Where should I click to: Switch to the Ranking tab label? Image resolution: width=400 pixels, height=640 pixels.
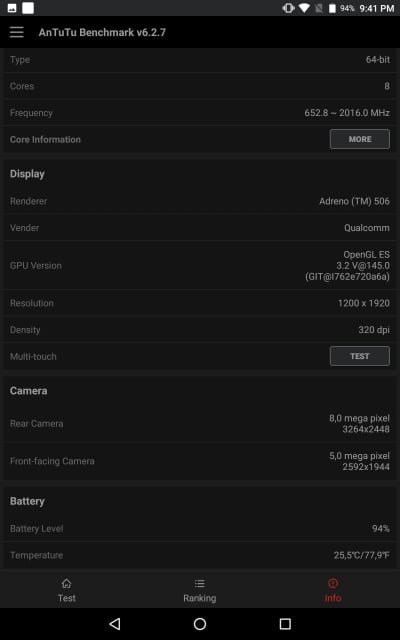[x=200, y=598]
